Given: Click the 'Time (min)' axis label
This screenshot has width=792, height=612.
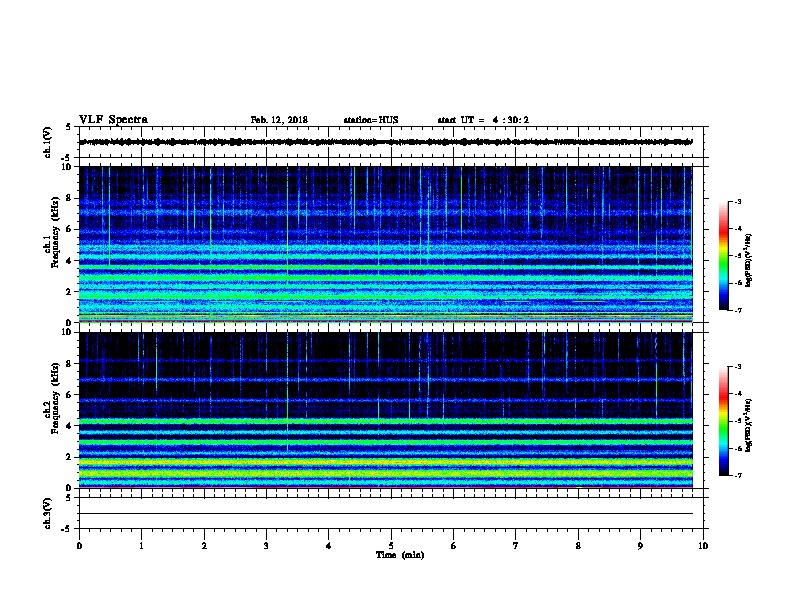Looking at the screenshot, I should (x=400, y=555).
